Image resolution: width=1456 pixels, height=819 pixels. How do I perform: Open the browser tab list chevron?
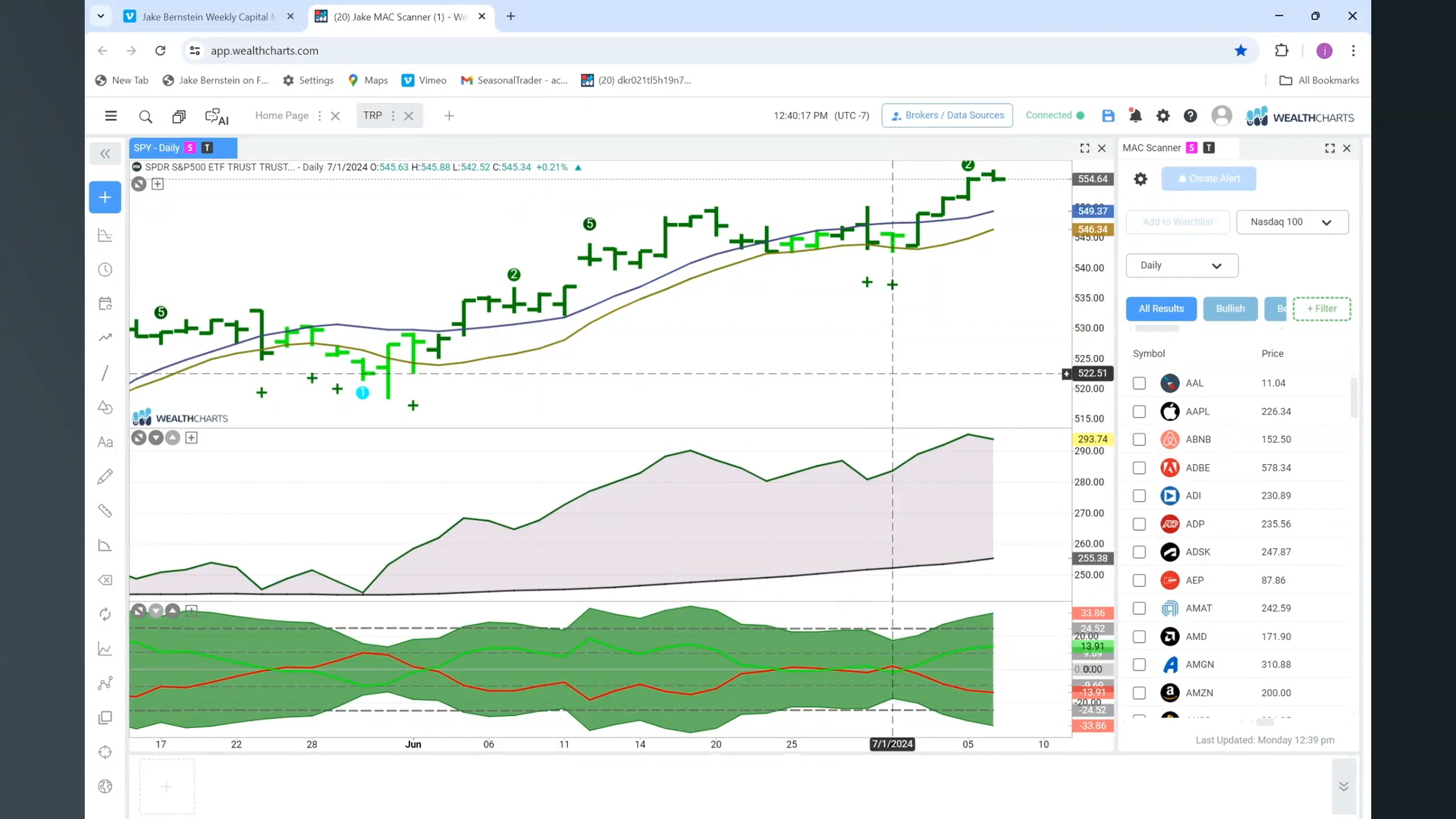[100, 16]
